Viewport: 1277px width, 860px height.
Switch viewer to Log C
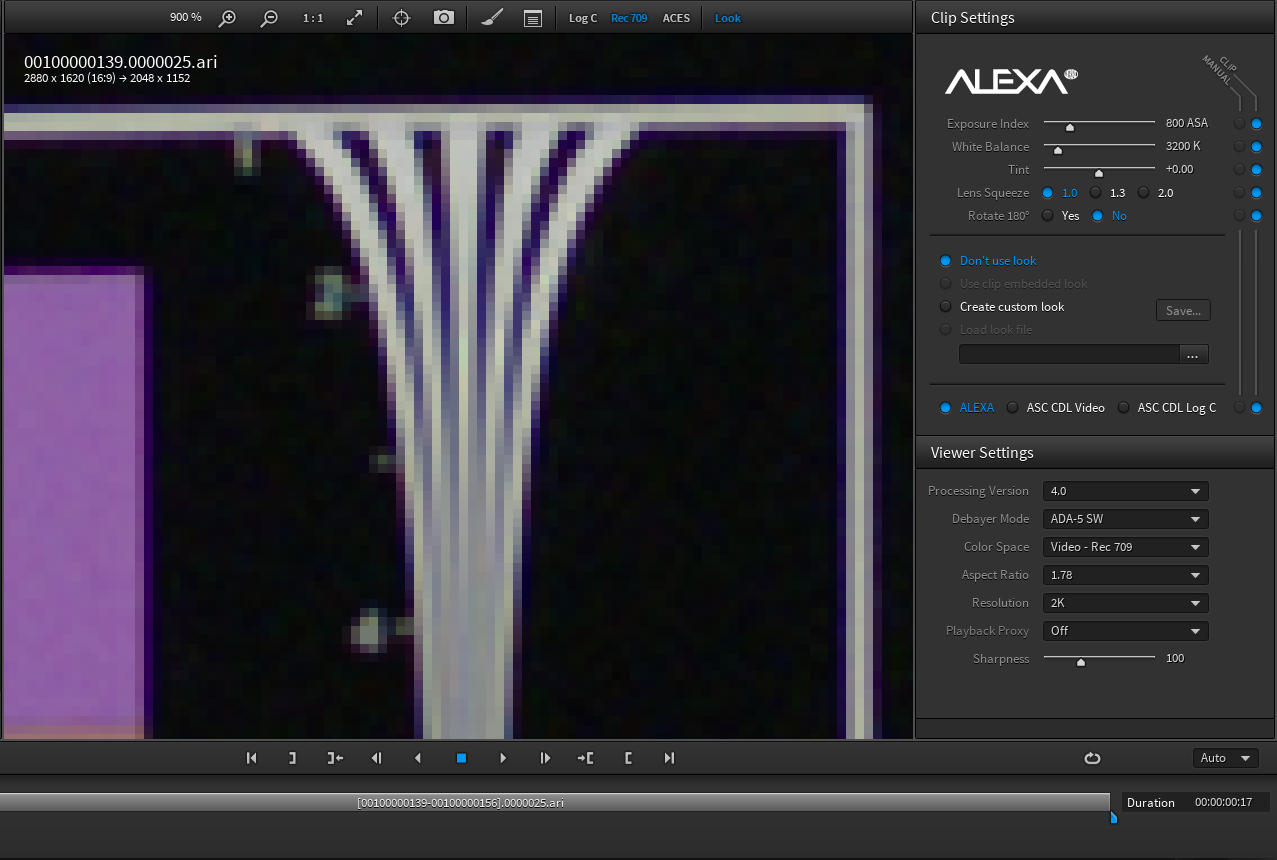[x=583, y=18]
